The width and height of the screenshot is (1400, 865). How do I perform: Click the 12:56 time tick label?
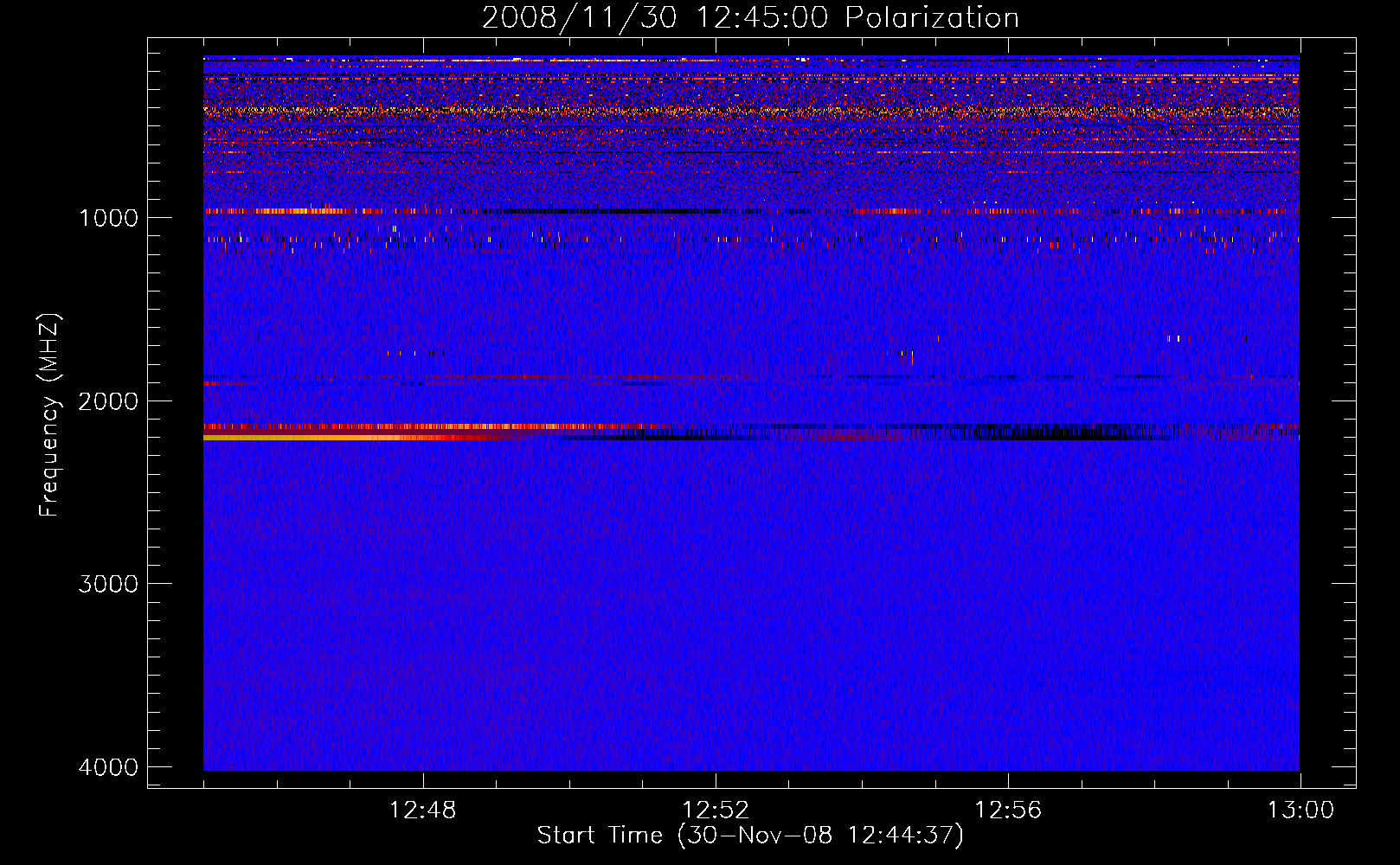[1008, 811]
